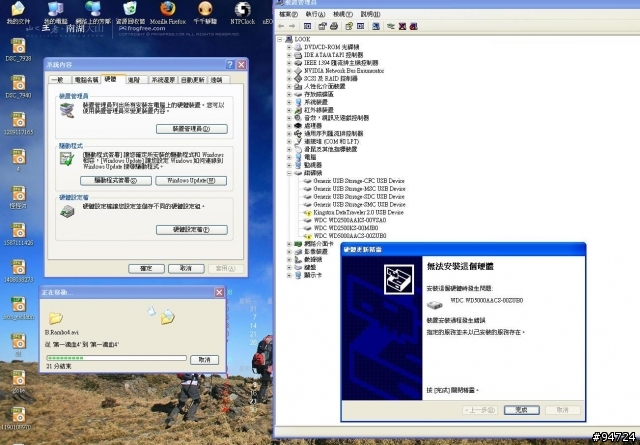Expand the 網路介面卡 (network adapters) node
640x445 pixels.
tap(289, 244)
